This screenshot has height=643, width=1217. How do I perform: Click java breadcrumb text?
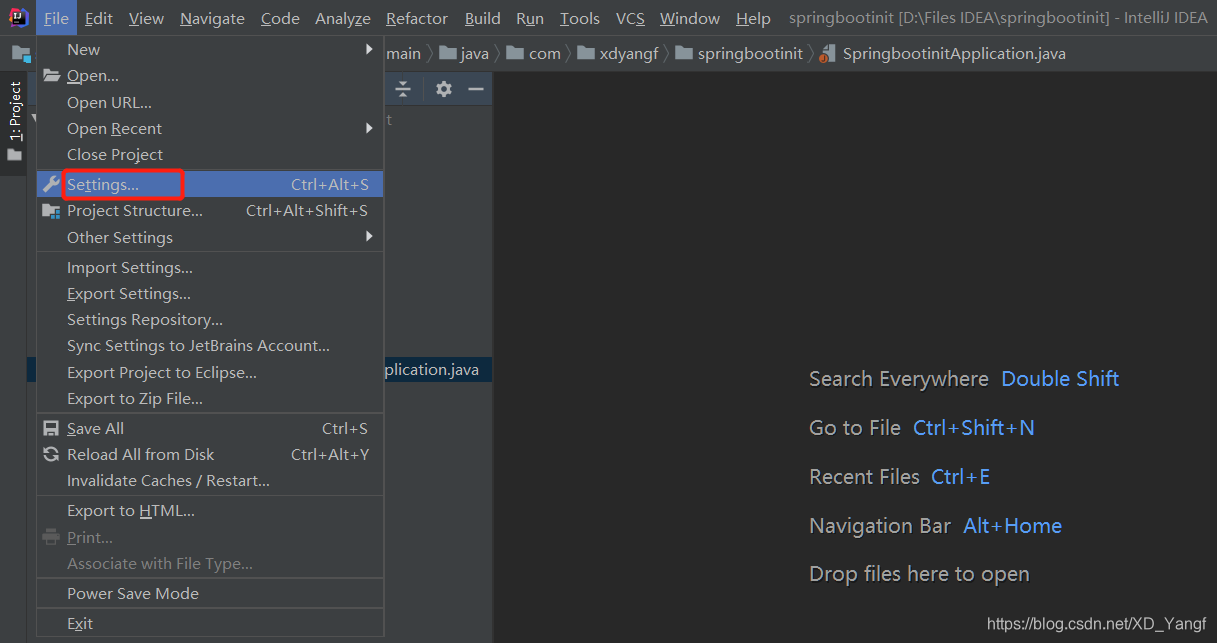point(474,53)
